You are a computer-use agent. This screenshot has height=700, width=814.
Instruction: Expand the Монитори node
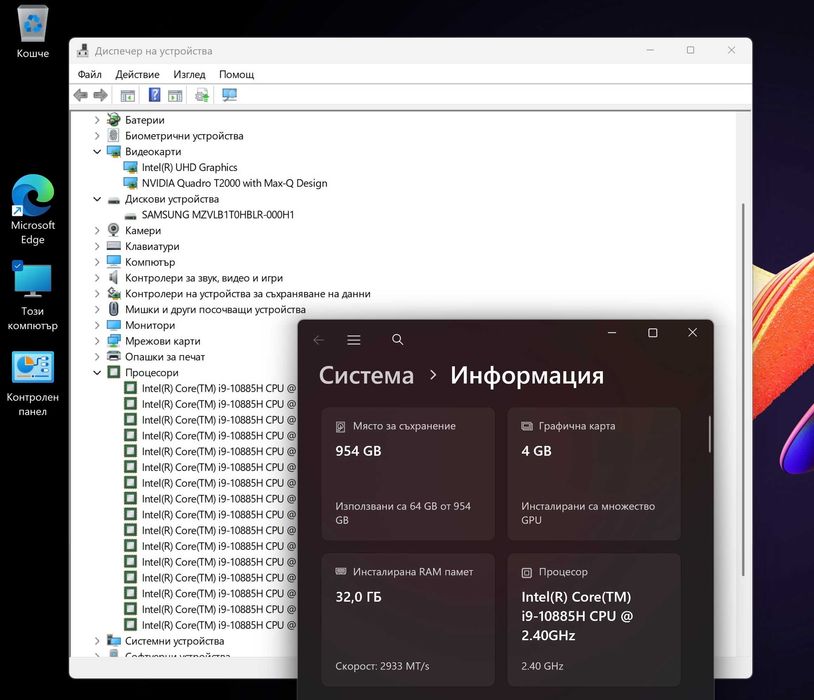pyautogui.click(x=97, y=325)
